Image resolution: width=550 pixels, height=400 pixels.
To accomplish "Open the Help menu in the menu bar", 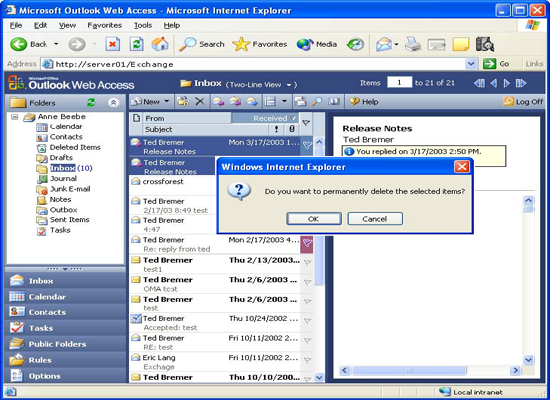I will click(172, 25).
